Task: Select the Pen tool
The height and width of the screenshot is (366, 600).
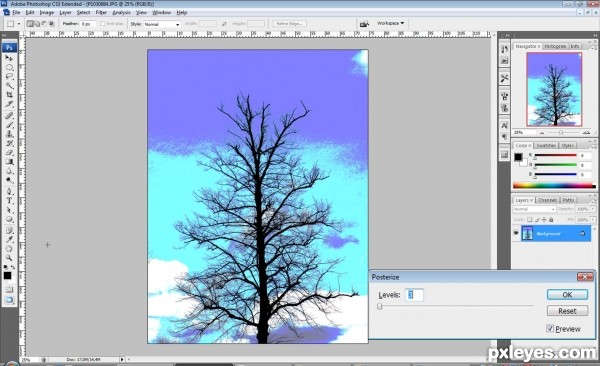Action: pos(9,191)
